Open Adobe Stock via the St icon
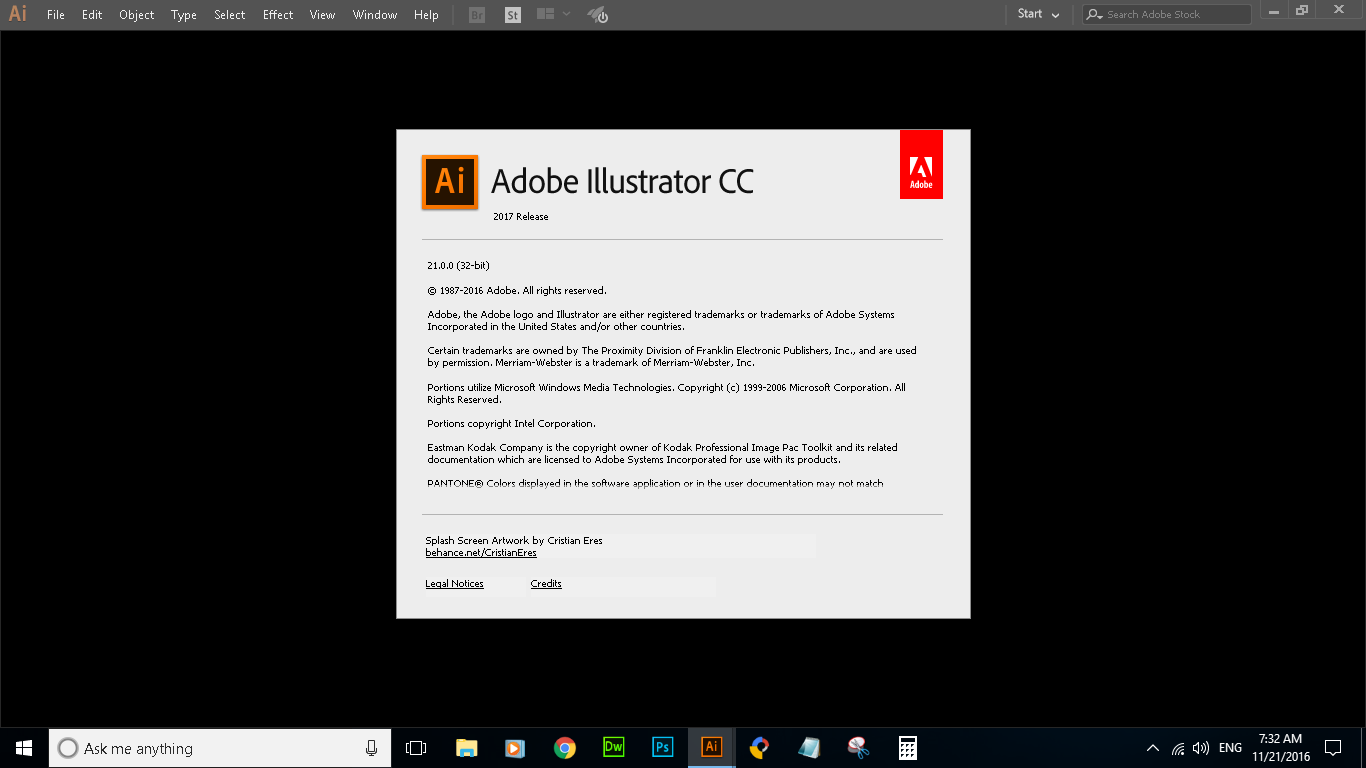1366x768 pixels. 513,15
